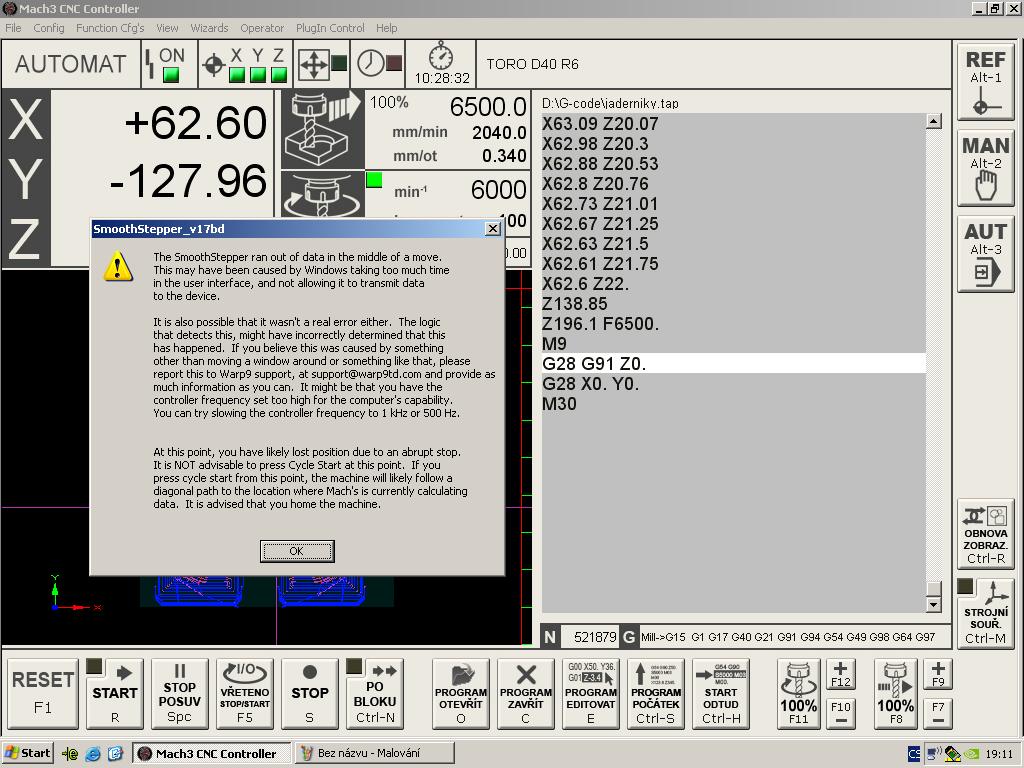Switch to MAN manual mode hand icon
The width and height of the screenshot is (1024, 768).
985,168
